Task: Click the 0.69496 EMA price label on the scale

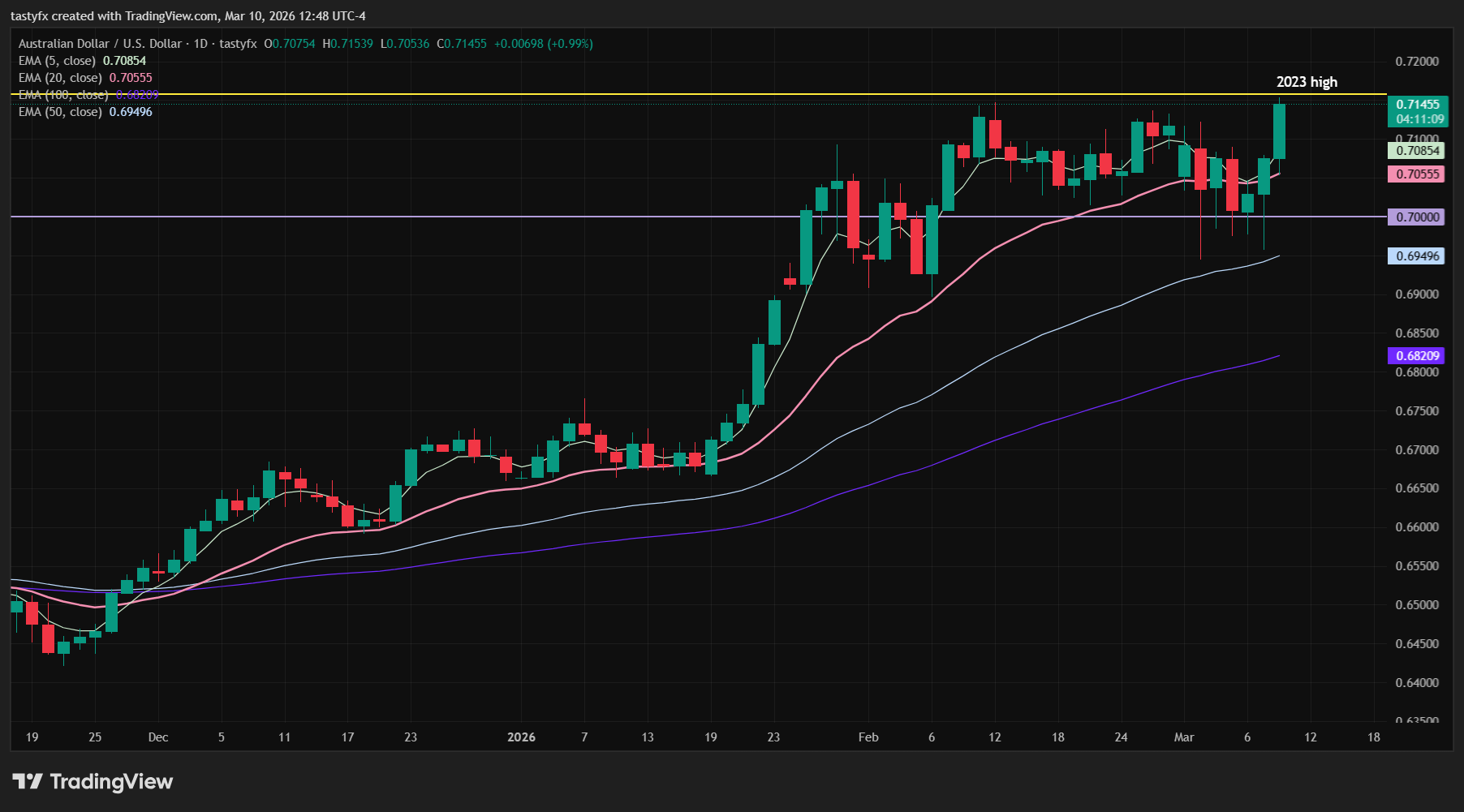Action: coord(1416,256)
